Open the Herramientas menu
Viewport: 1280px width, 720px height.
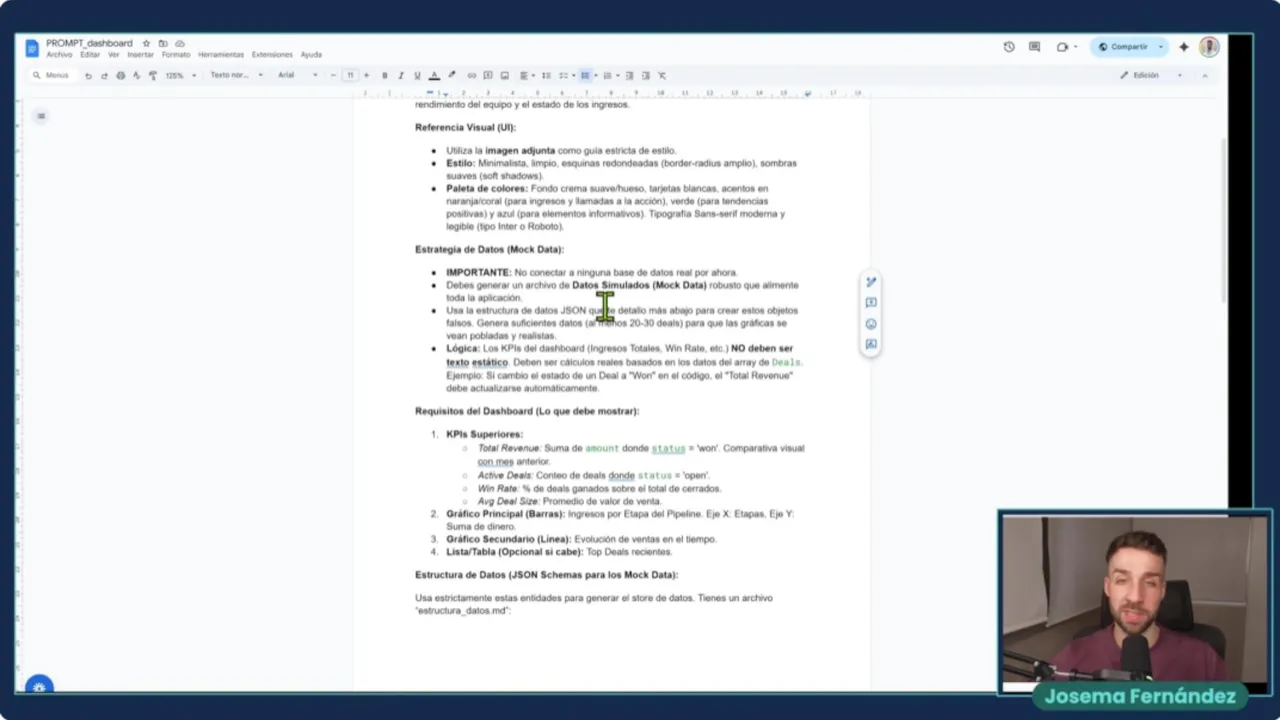pyautogui.click(x=221, y=54)
